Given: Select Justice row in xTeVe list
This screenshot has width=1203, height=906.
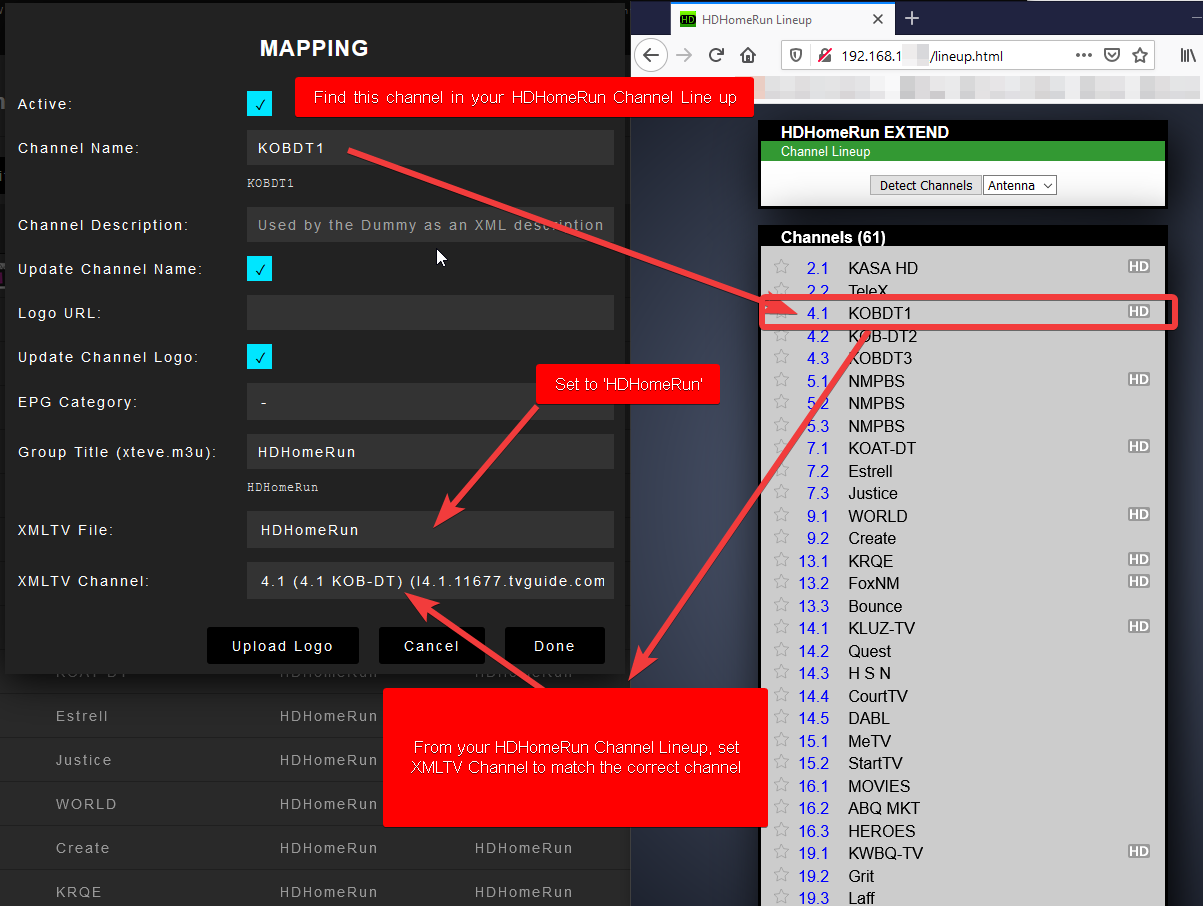Looking at the screenshot, I should pyautogui.click(x=315, y=760).
